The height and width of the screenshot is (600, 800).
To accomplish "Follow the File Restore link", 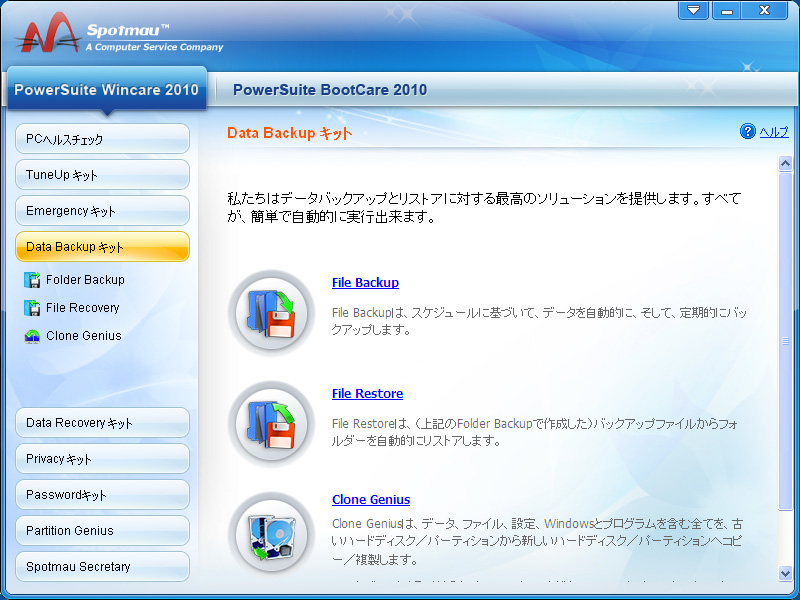I will click(x=367, y=394).
